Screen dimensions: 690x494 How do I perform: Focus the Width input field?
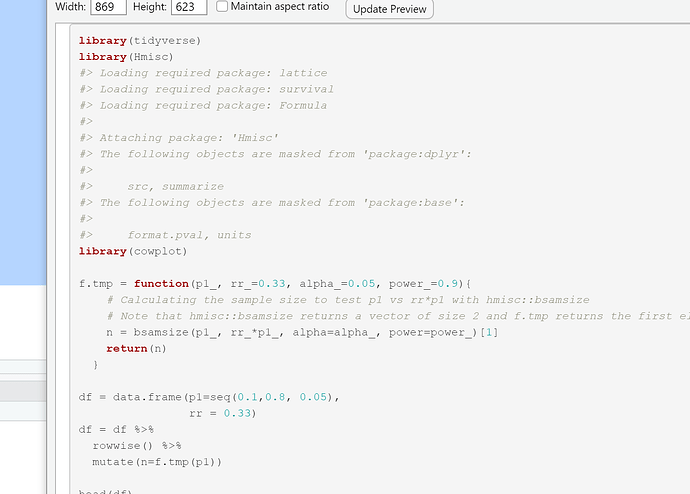[x=108, y=7]
